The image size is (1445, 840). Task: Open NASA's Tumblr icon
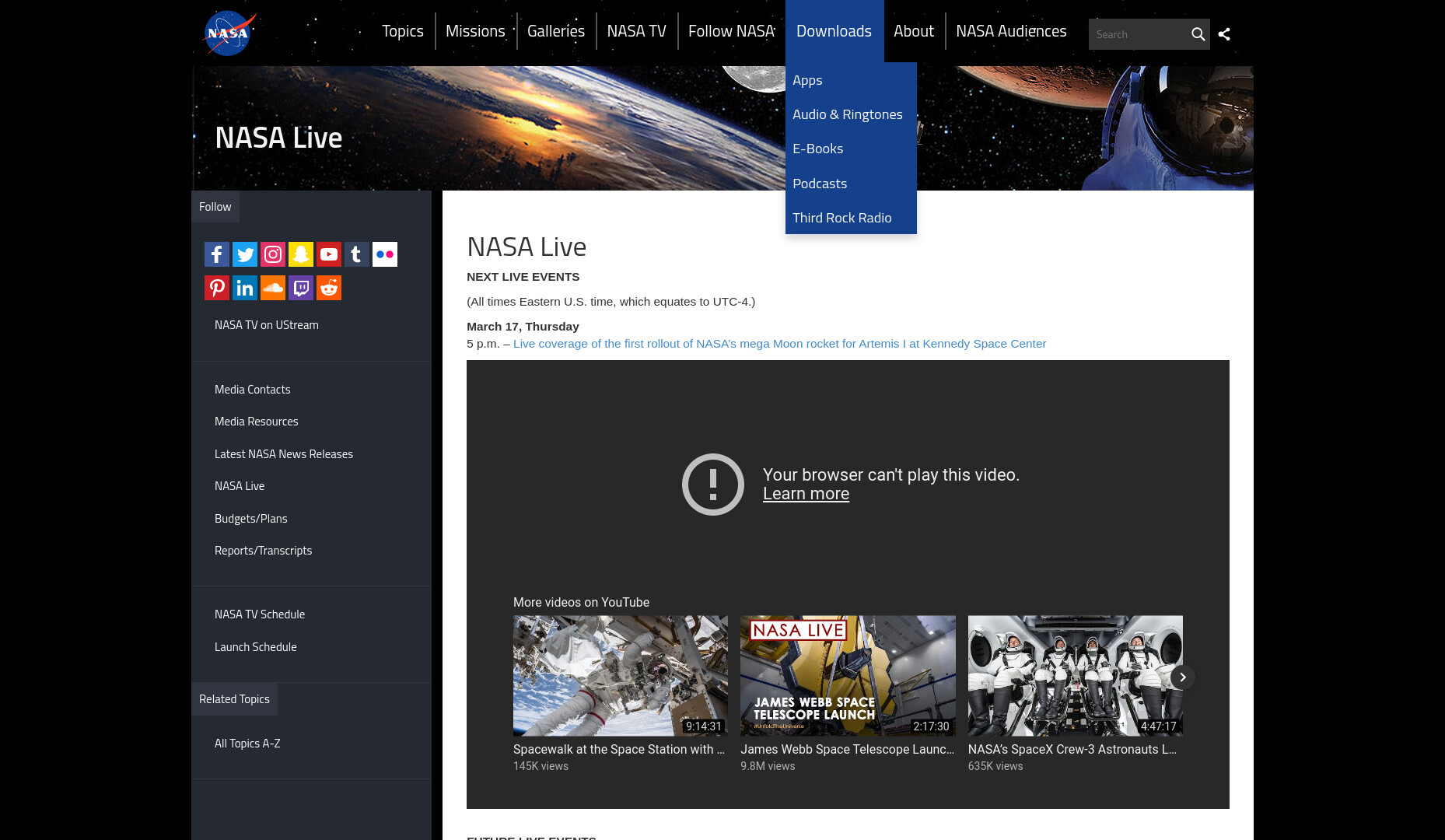click(x=357, y=254)
